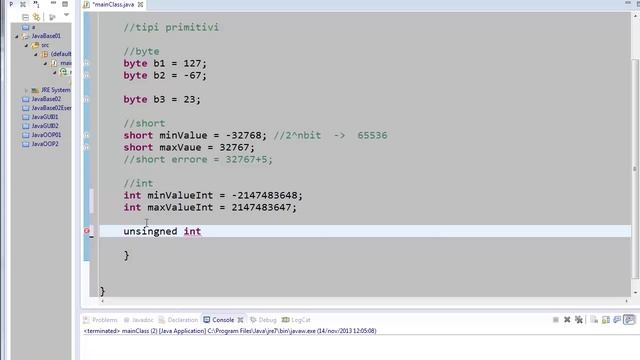Image resolution: width=640 pixels, height=360 pixels.
Task: Minimize the editor area
Action: coord(628,4)
